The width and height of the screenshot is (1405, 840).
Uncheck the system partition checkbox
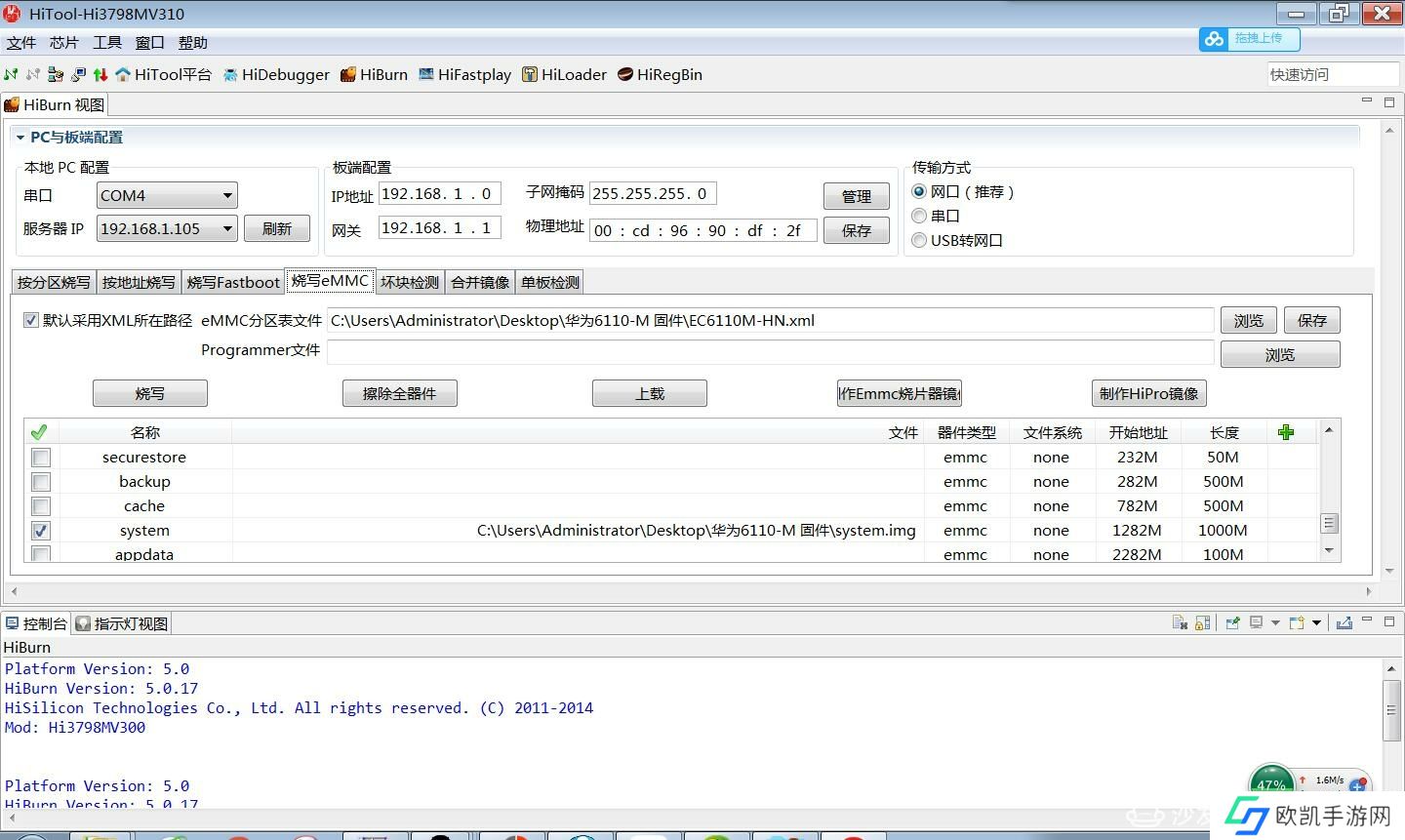(x=41, y=531)
